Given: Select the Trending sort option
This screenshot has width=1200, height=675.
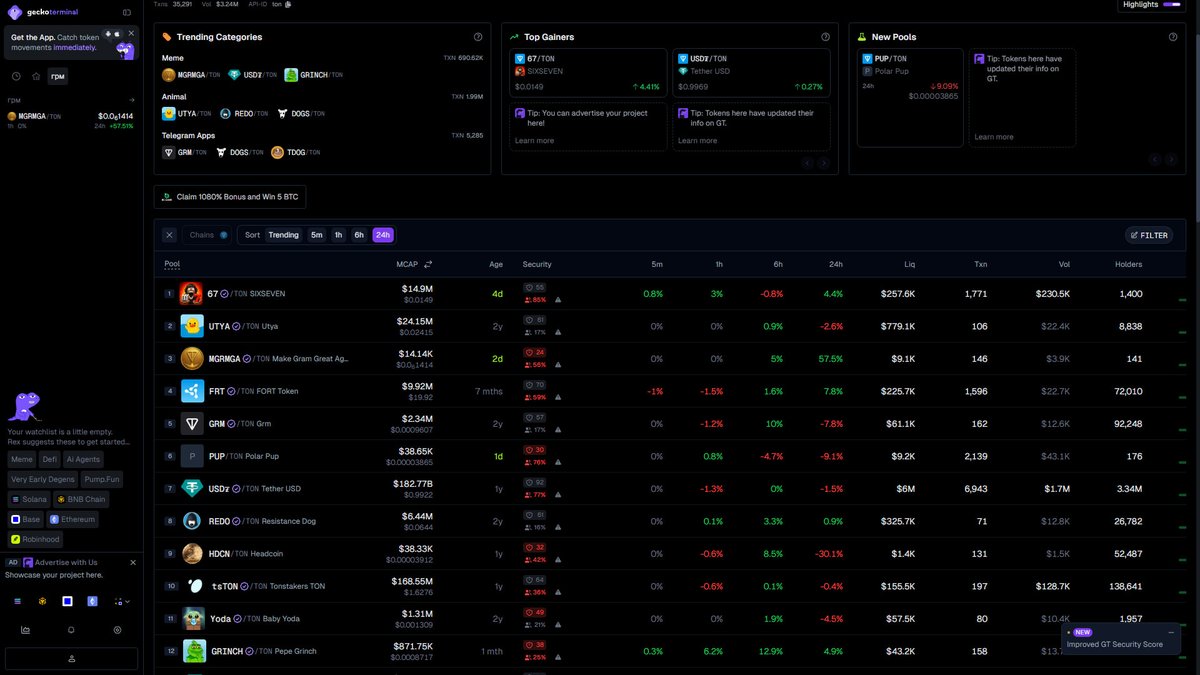Looking at the screenshot, I should [x=283, y=235].
